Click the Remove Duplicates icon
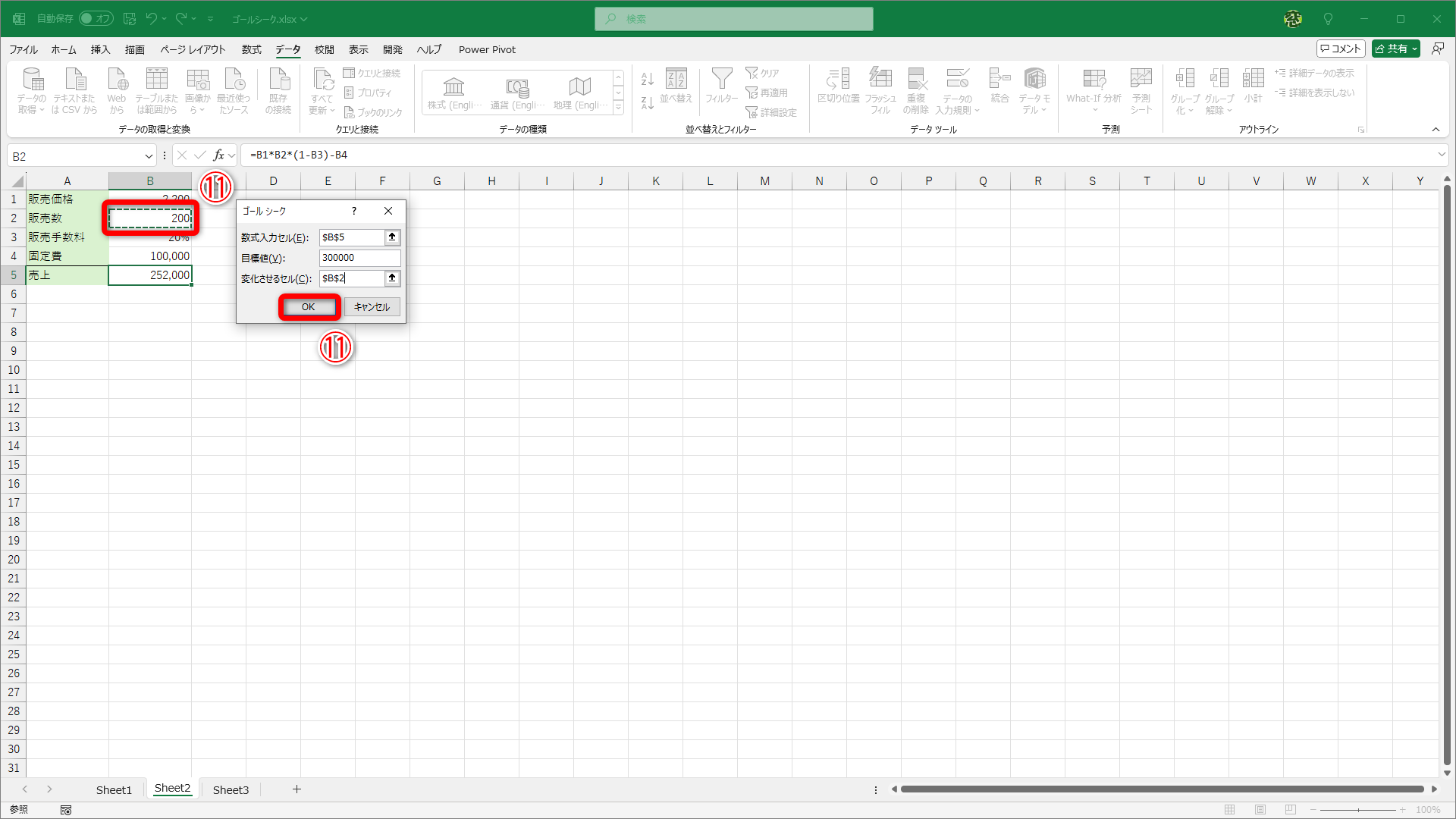 [x=916, y=79]
